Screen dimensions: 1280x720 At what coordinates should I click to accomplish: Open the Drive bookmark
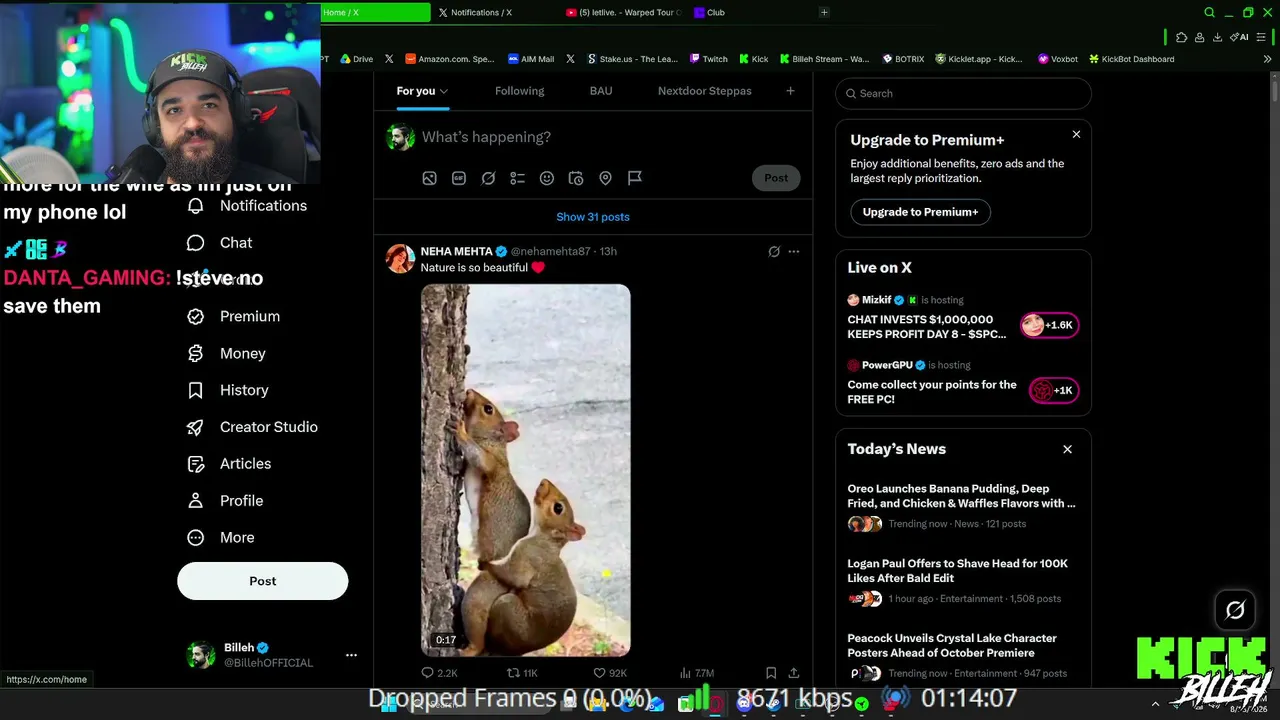tap(356, 59)
